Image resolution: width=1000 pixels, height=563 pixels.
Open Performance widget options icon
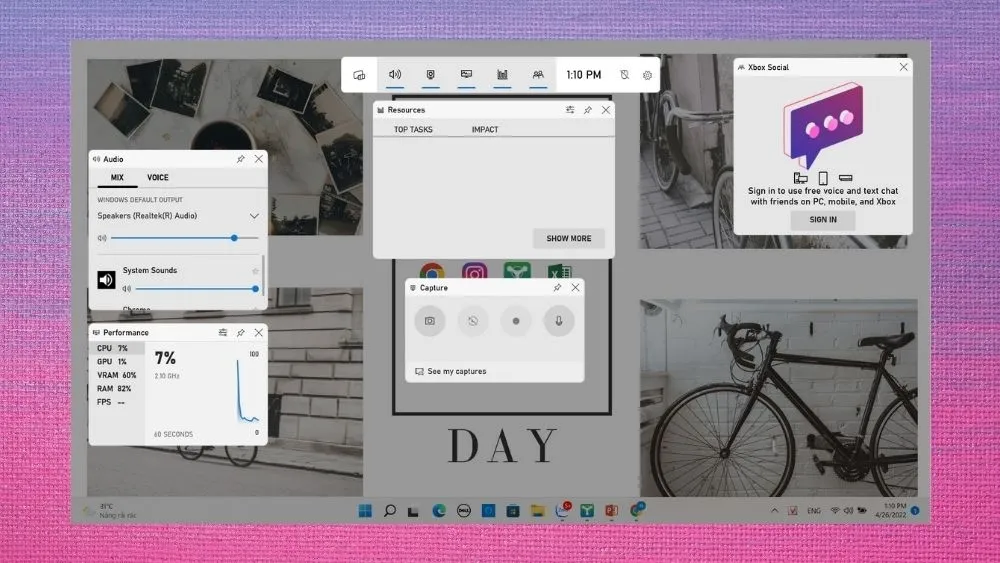[x=222, y=332]
